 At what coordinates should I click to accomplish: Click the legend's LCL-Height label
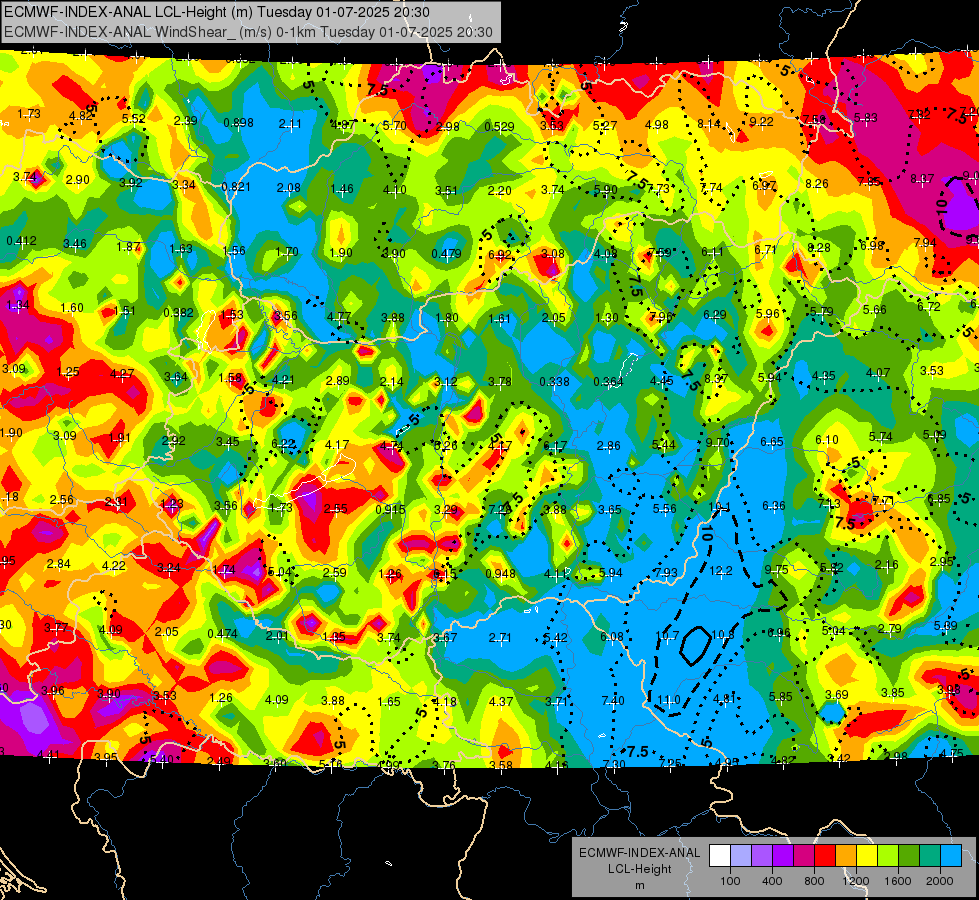point(639,869)
